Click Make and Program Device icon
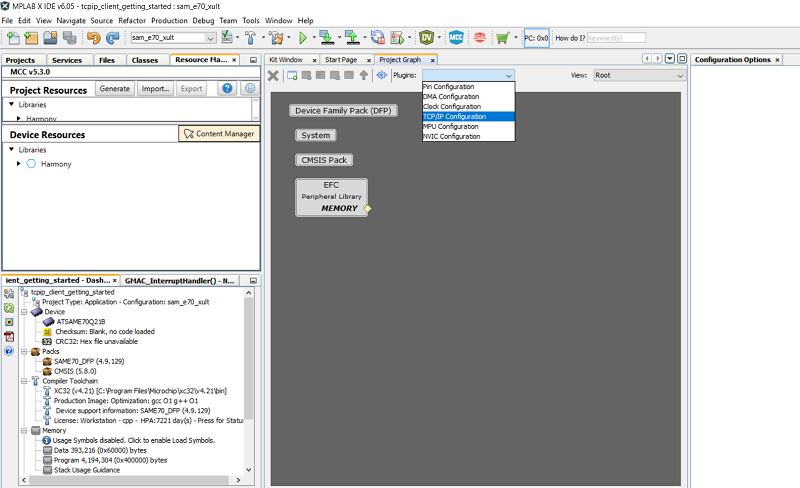 [326, 37]
